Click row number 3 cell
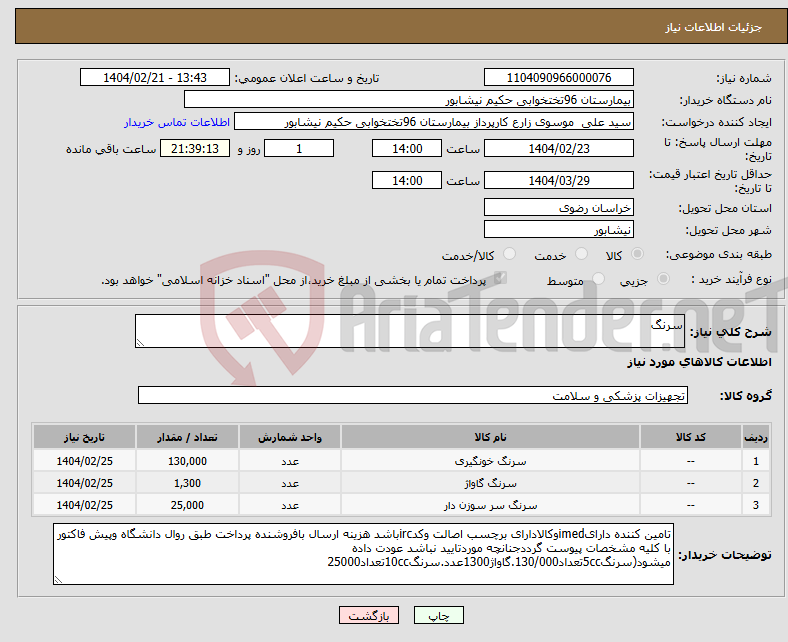 tap(755, 505)
